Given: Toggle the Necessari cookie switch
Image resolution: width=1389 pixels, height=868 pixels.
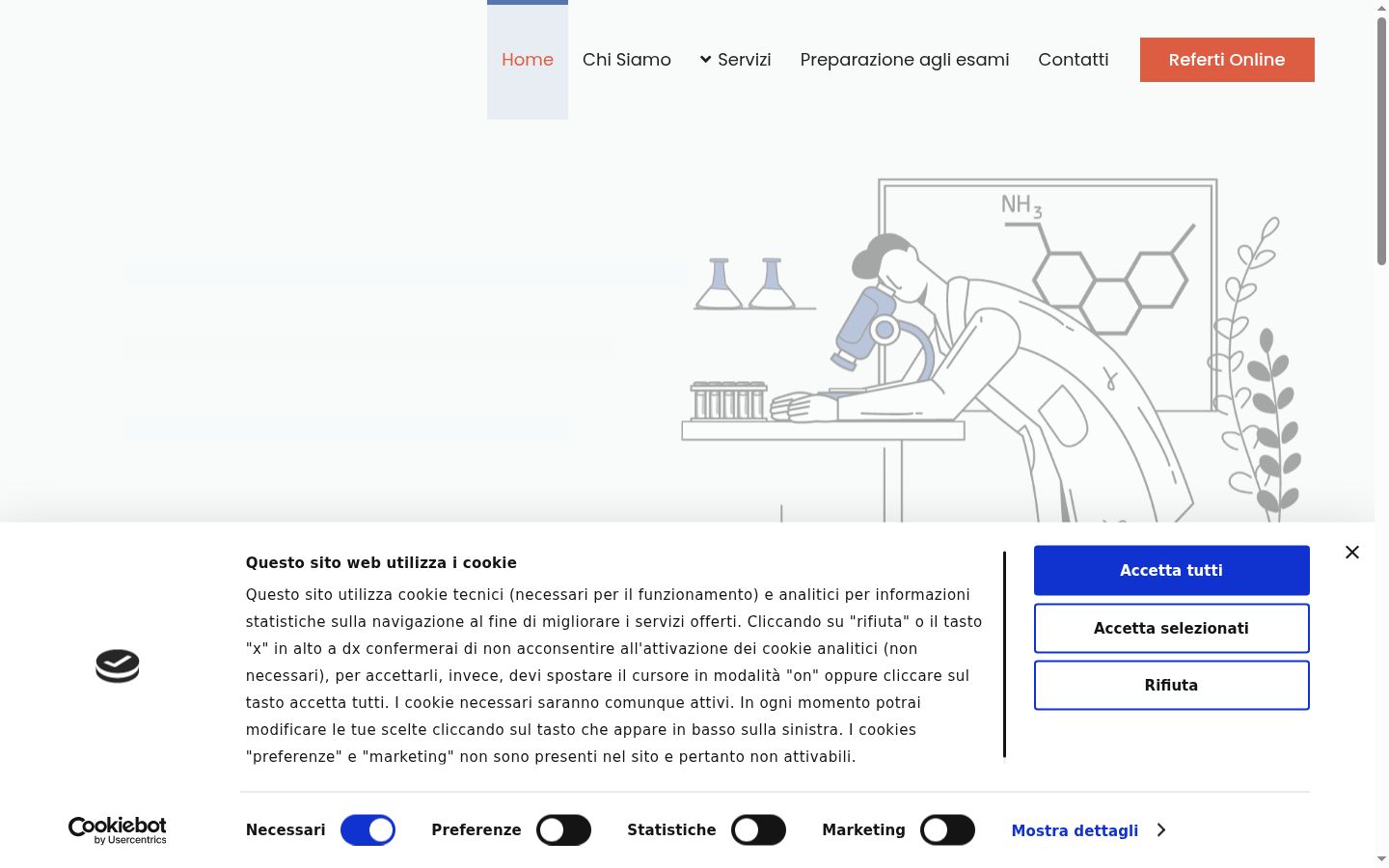Looking at the screenshot, I should (368, 830).
